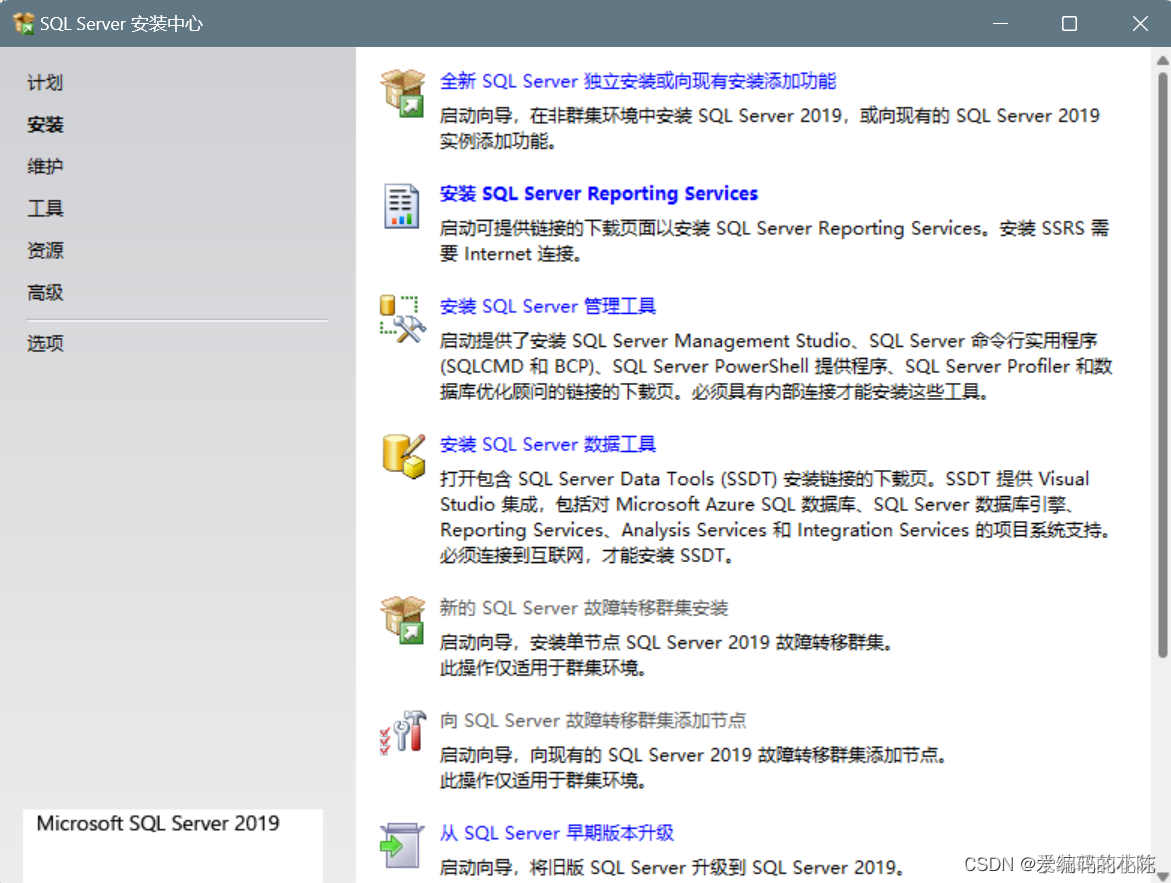Launch 全新 SQL Server 独立安装或向现有安装添加功能 link
The height and width of the screenshot is (883, 1171).
(x=638, y=81)
